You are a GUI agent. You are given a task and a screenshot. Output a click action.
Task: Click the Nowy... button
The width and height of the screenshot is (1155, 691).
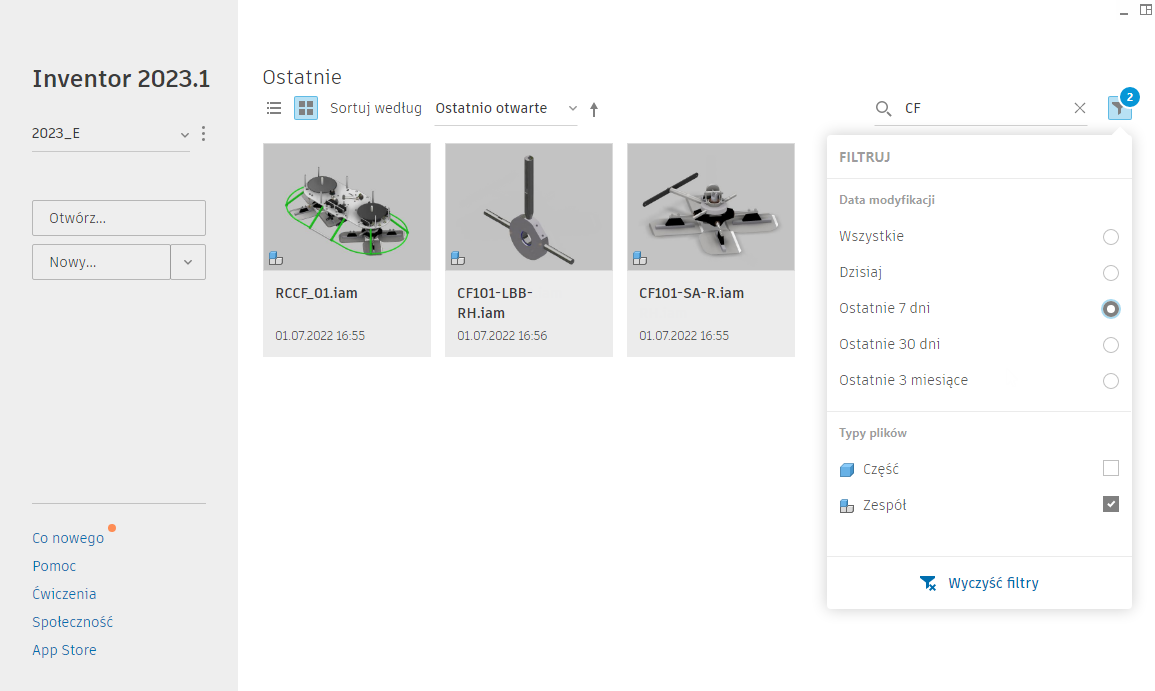pyautogui.click(x=101, y=262)
